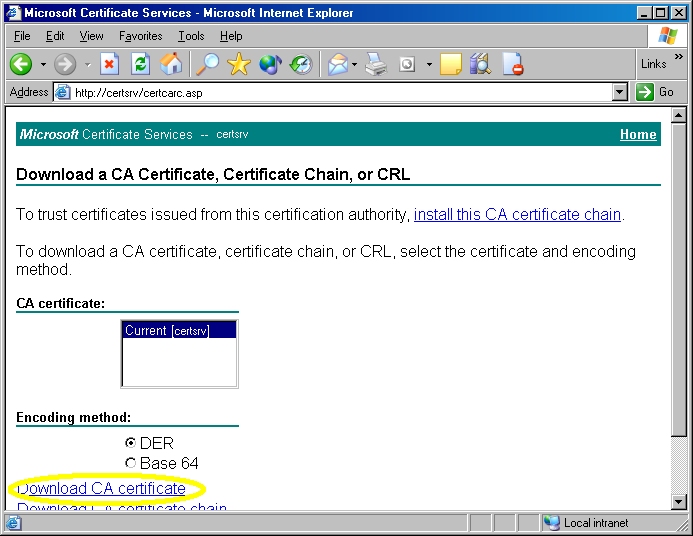The image size is (693, 536).
Task: Click the Internet Explorer title bar icon
Action: (x=13, y=12)
